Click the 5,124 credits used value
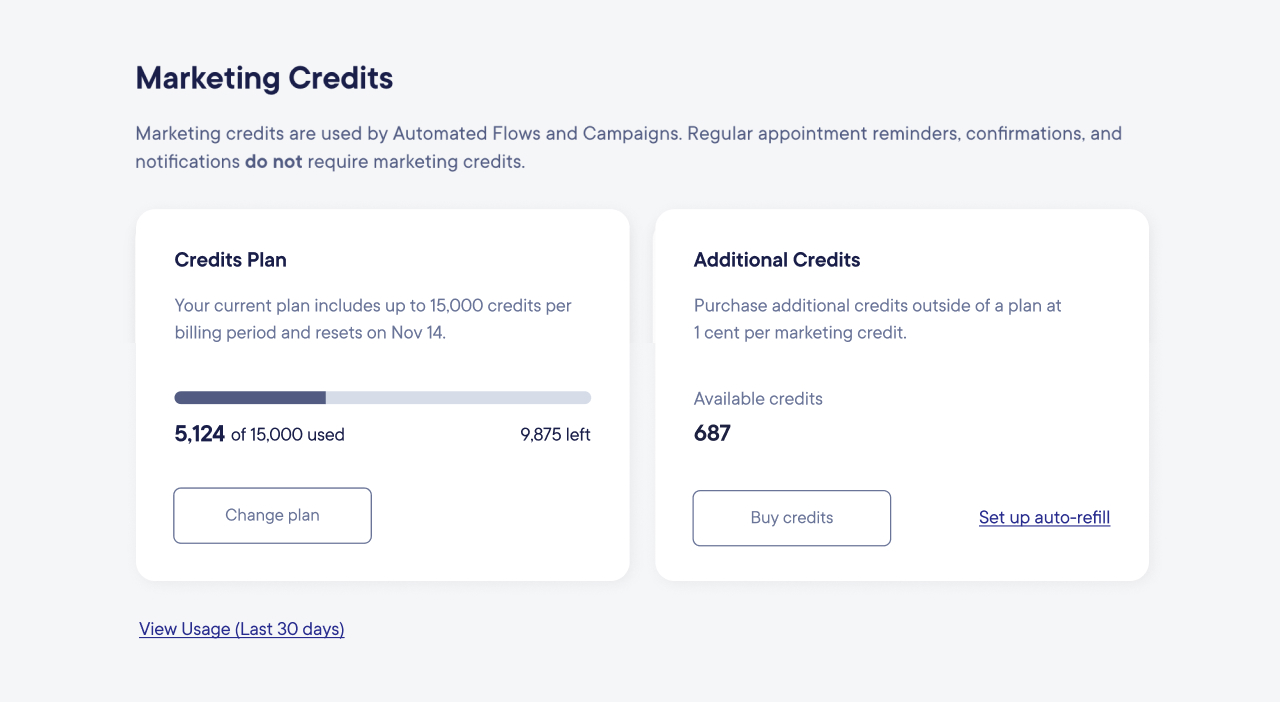Screen dimensions: 1280x702 point(199,434)
